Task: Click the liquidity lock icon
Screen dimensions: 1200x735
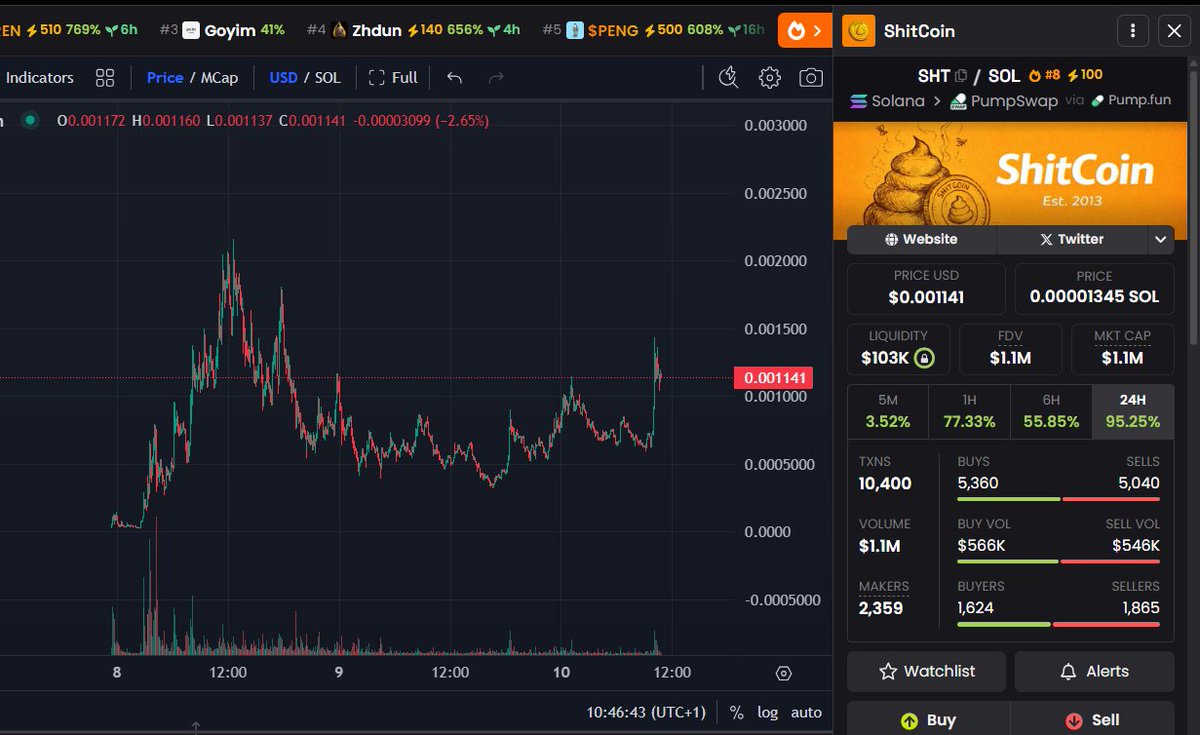Action: [x=924, y=357]
